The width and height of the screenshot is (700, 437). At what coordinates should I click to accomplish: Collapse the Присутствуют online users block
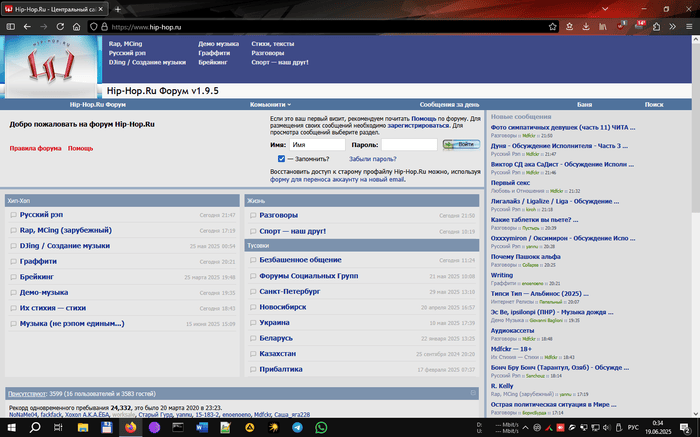(473, 395)
